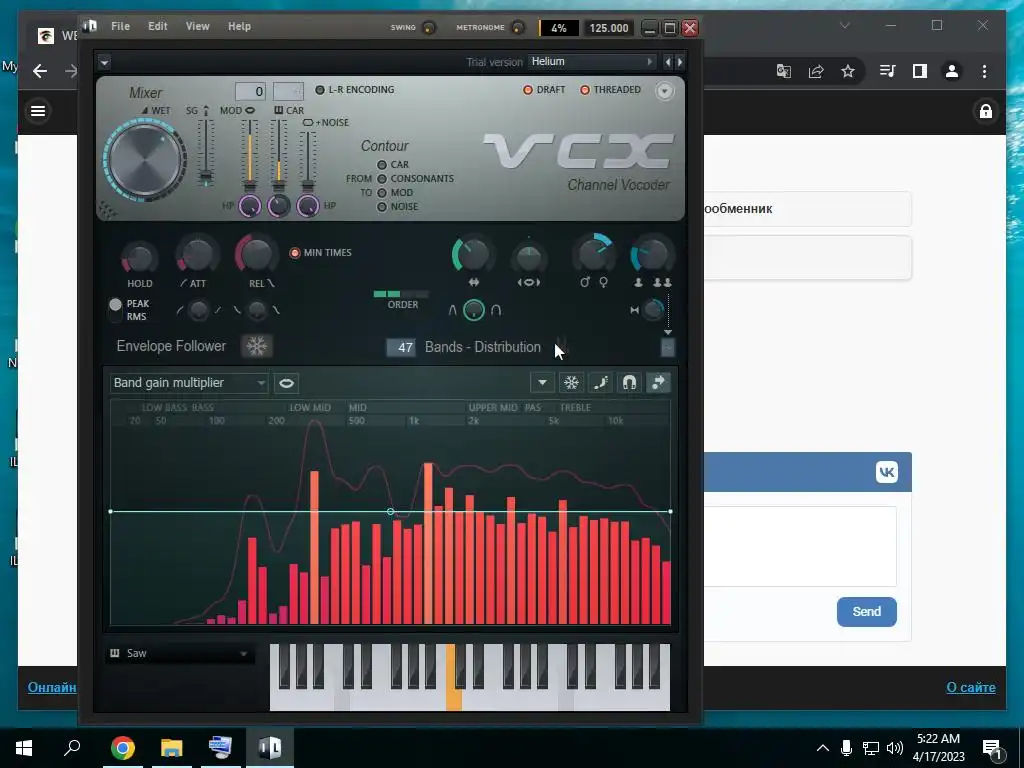Click the band shape knob between curve icons
Screen dimensions: 1024x768
473,310
